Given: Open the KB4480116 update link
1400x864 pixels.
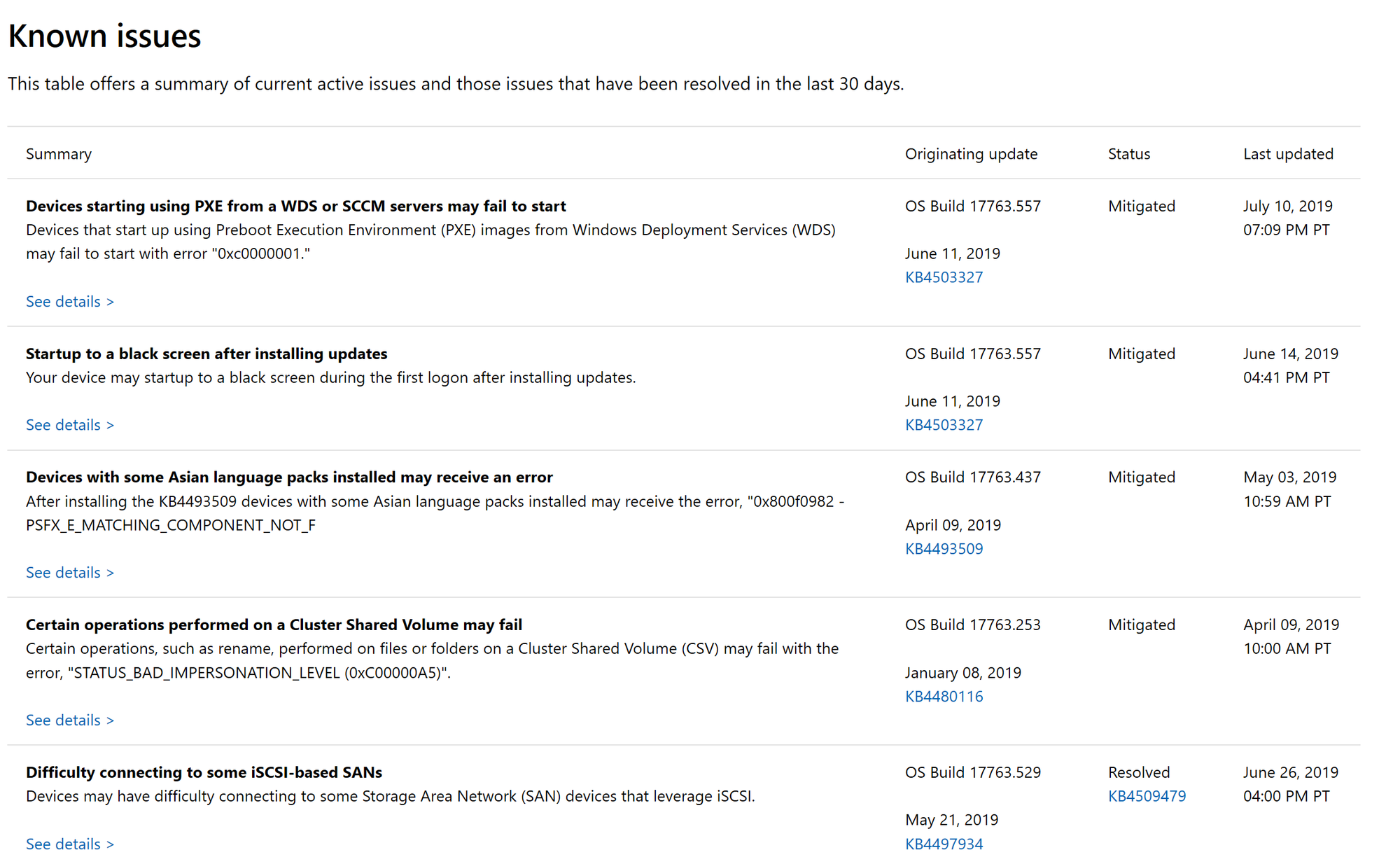Looking at the screenshot, I should (944, 696).
